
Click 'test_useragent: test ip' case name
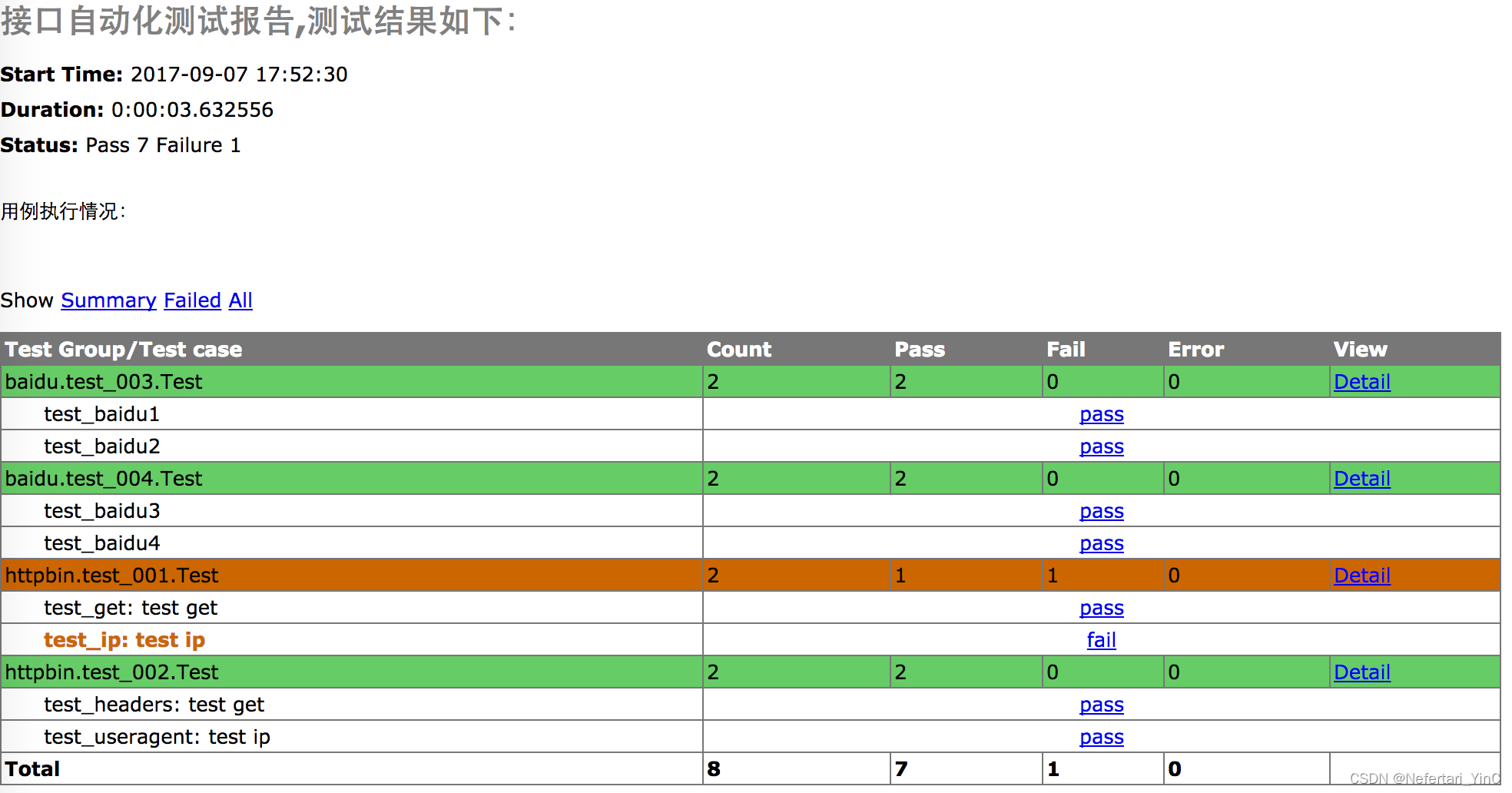coord(157,737)
